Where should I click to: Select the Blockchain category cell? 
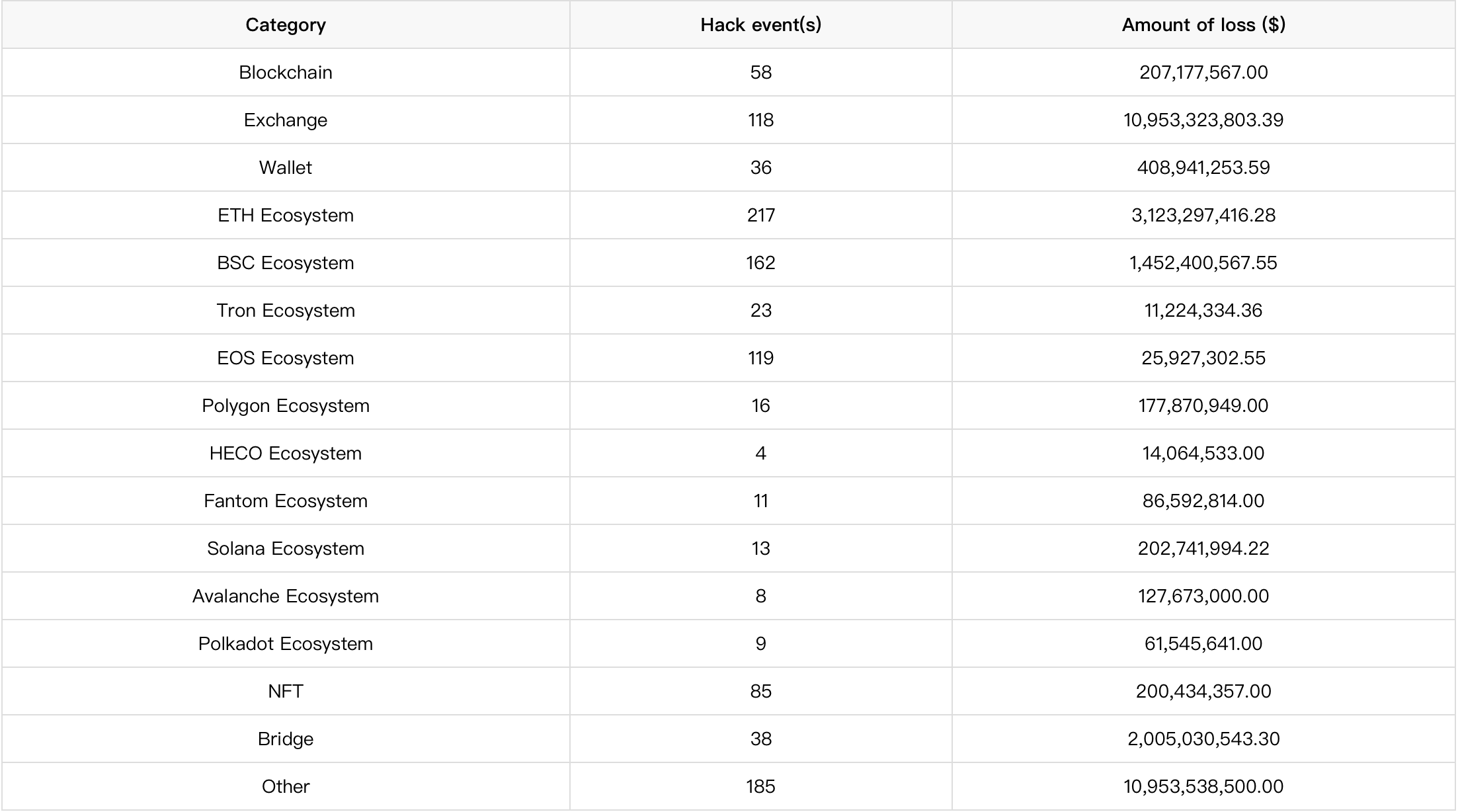286,72
